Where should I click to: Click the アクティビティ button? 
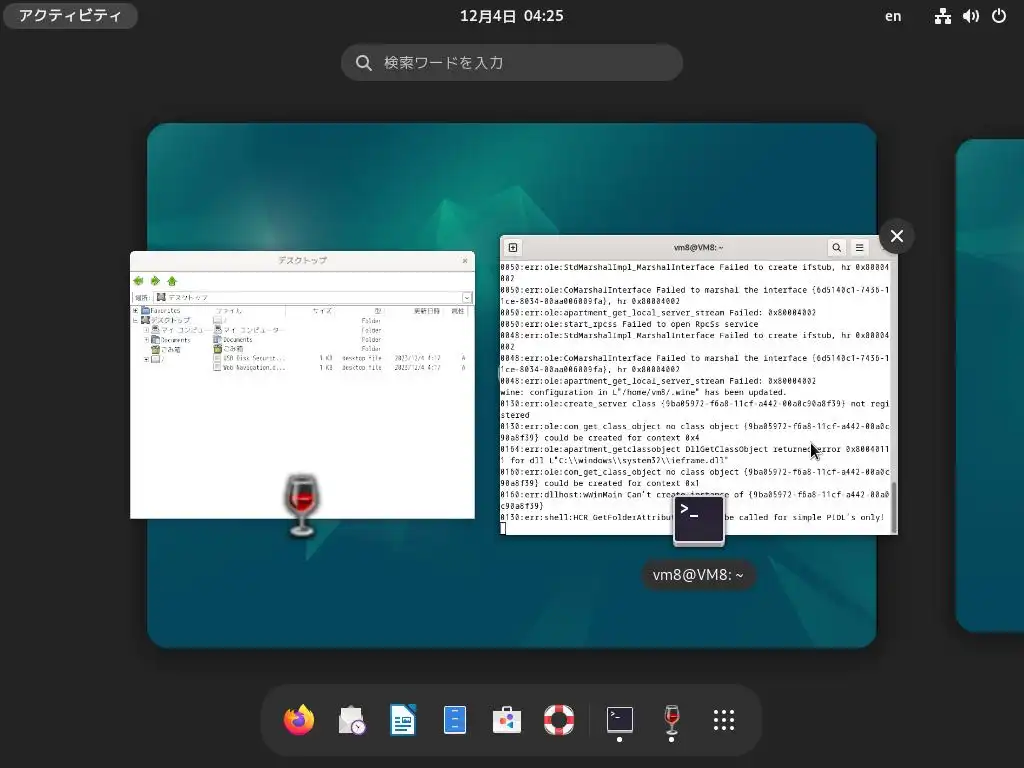(x=70, y=16)
